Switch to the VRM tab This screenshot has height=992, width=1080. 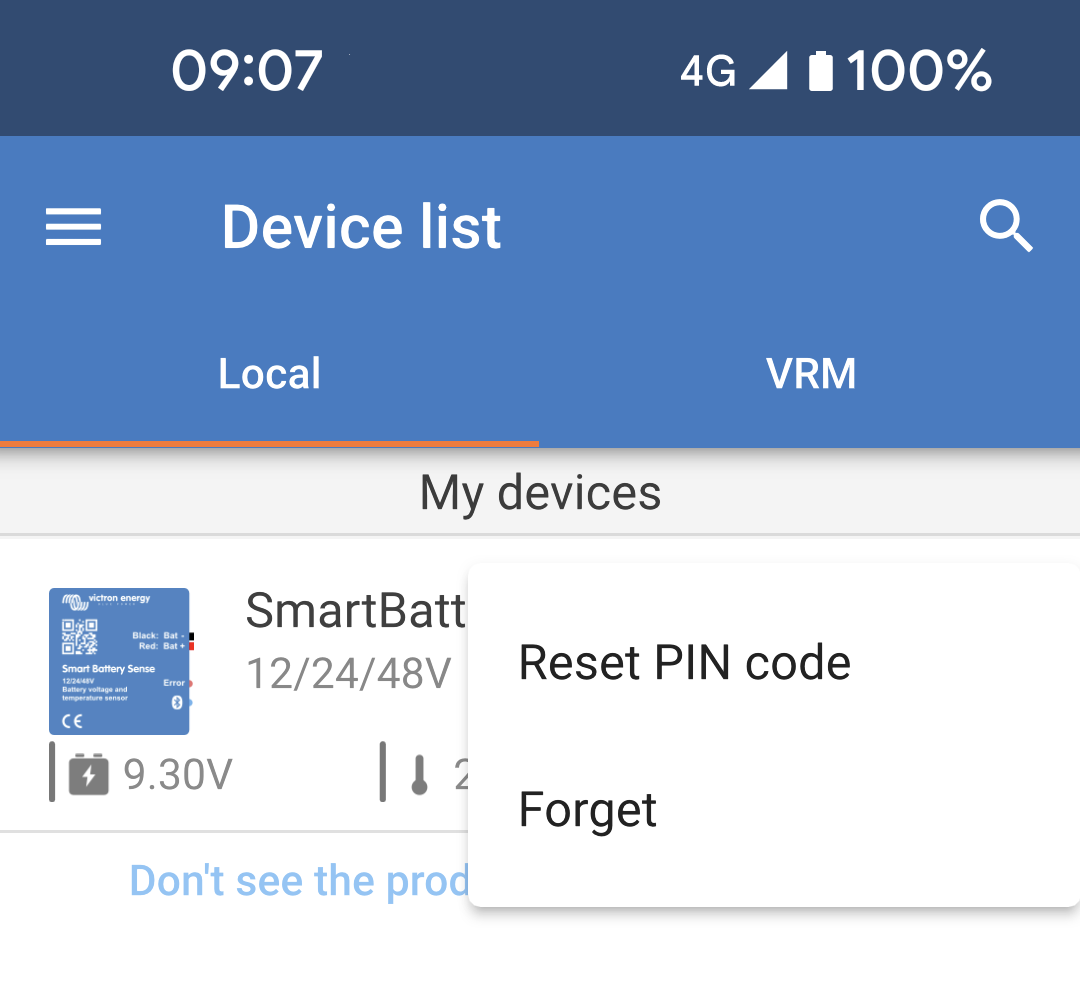[811, 372]
